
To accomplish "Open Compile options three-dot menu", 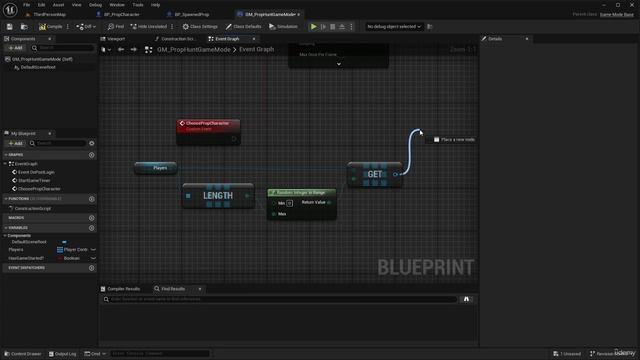I will [68, 27].
